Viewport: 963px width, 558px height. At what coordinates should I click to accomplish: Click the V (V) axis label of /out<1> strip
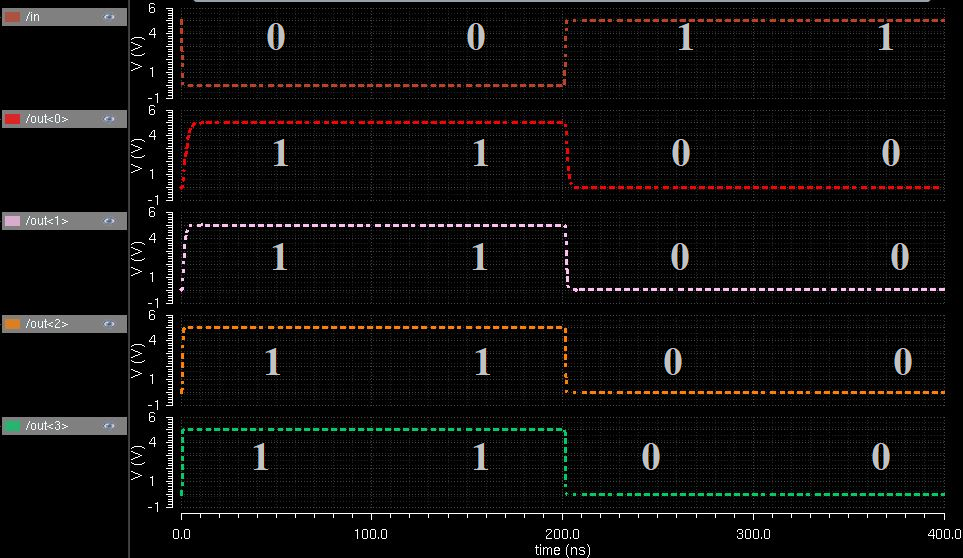138,258
